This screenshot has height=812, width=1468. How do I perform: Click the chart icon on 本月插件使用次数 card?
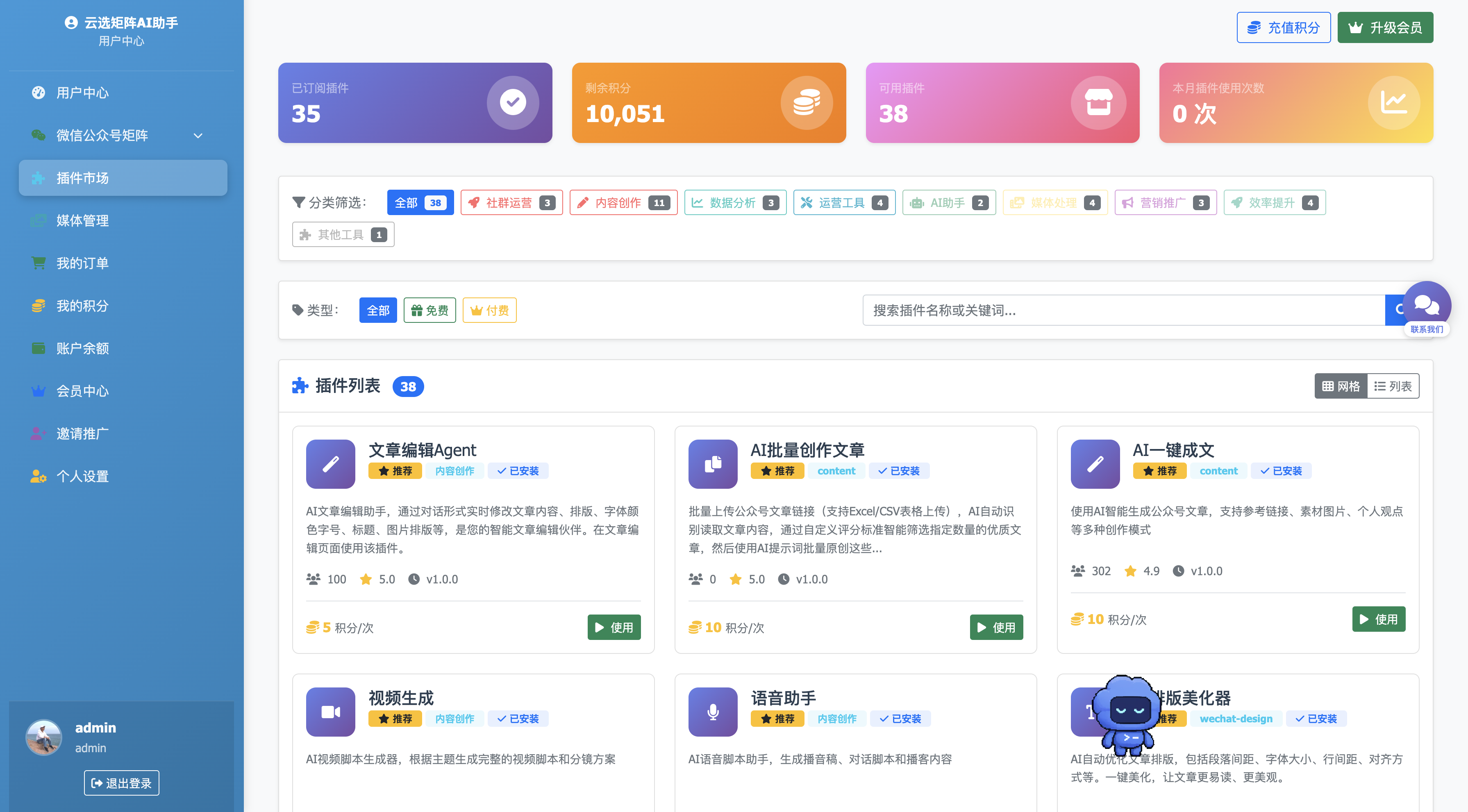tap(1393, 102)
